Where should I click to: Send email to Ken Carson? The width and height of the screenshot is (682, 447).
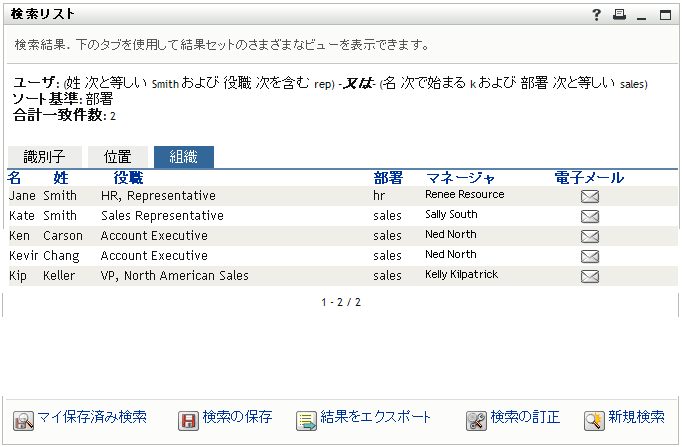click(x=590, y=236)
